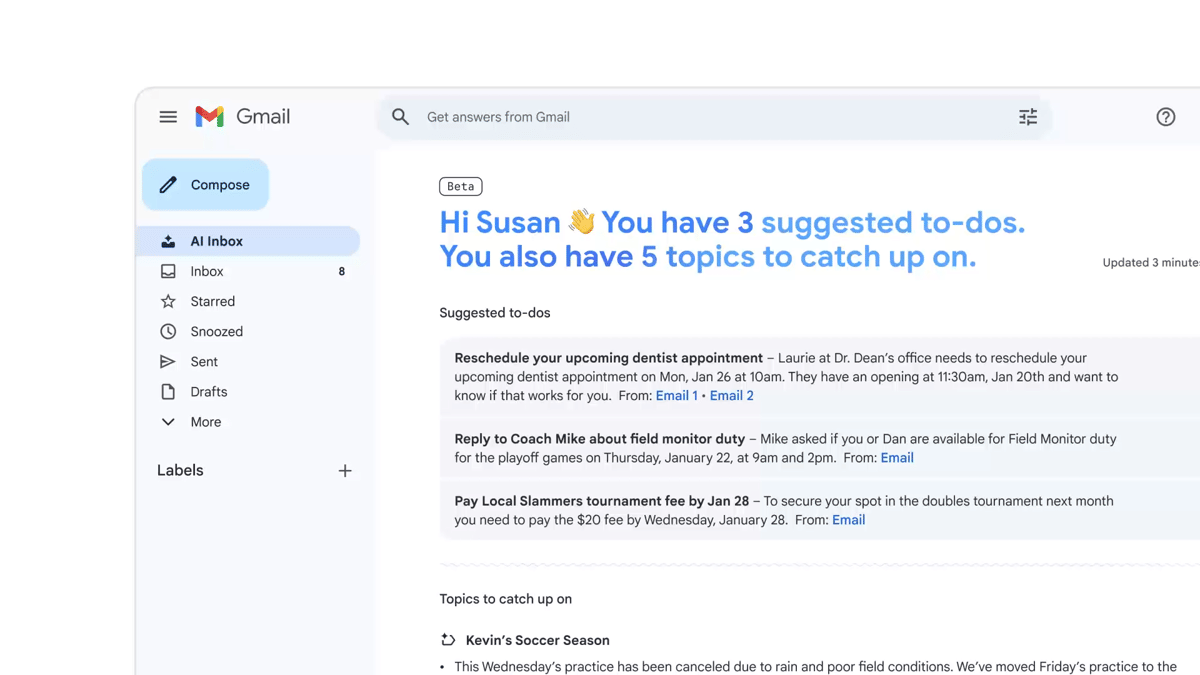Switch to the Inbox folder
This screenshot has width=1200, height=675.
206,271
